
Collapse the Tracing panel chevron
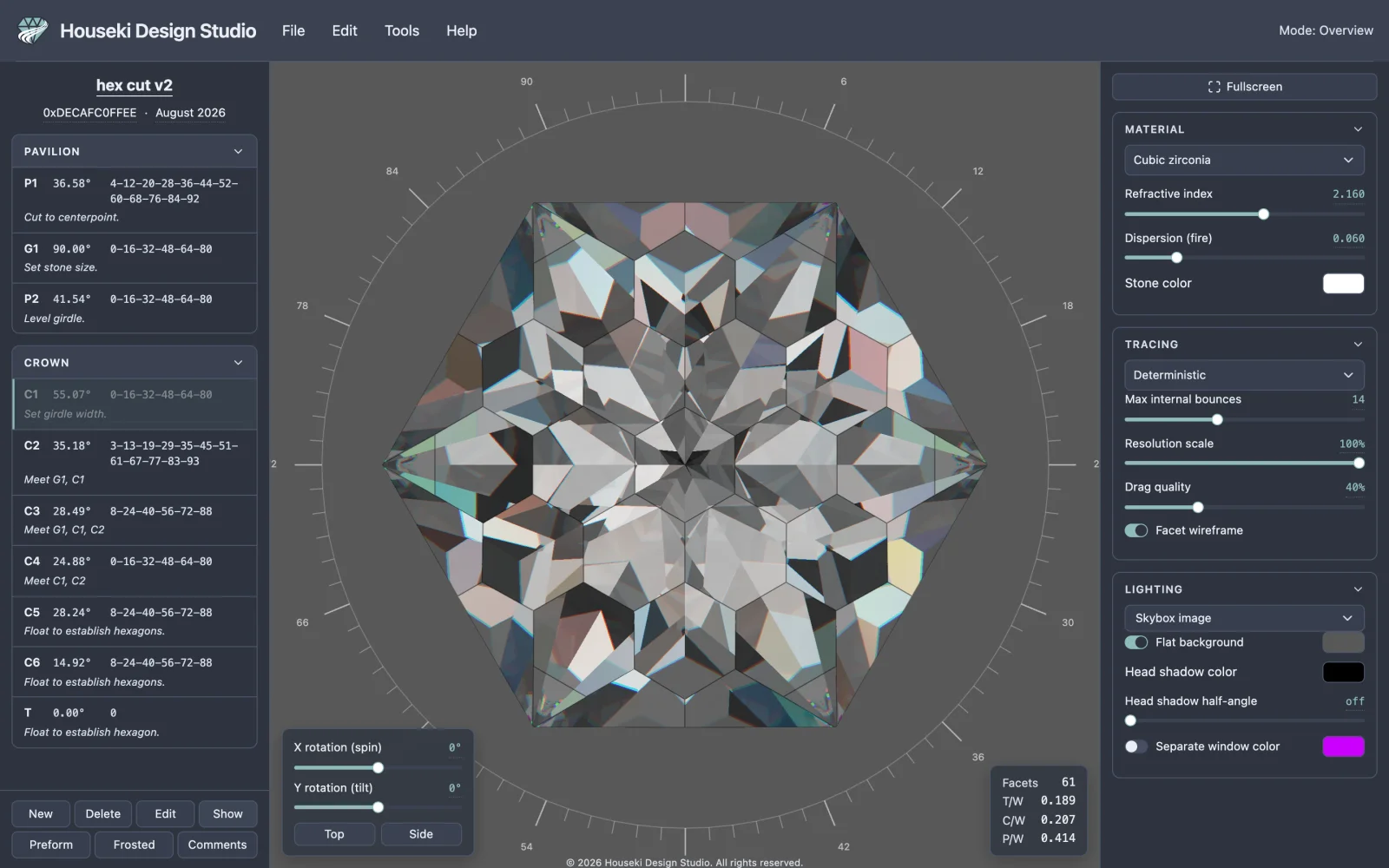tap(1358, 345)
